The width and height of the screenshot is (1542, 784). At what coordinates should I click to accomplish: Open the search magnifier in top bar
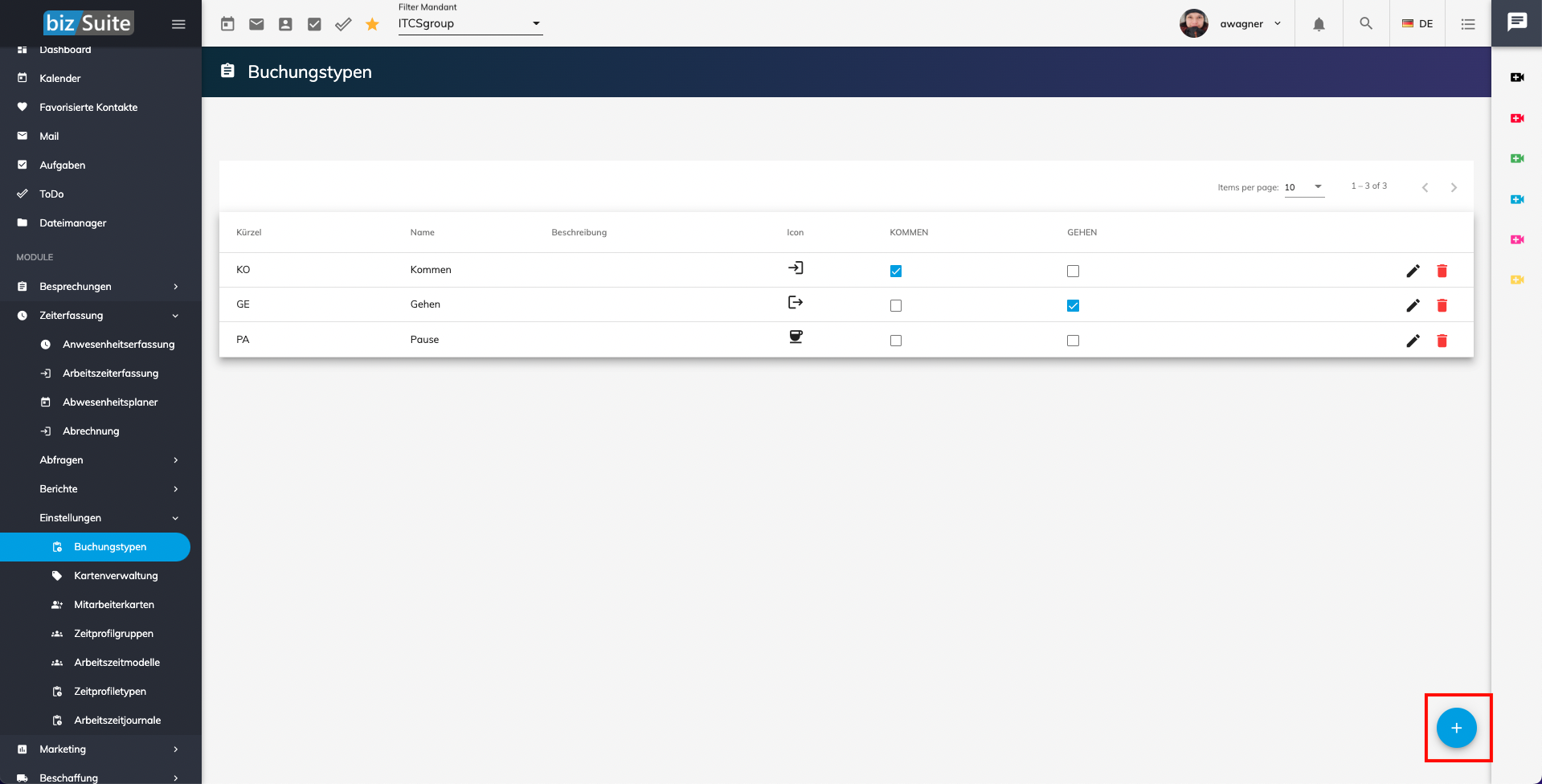point(1366,24)
